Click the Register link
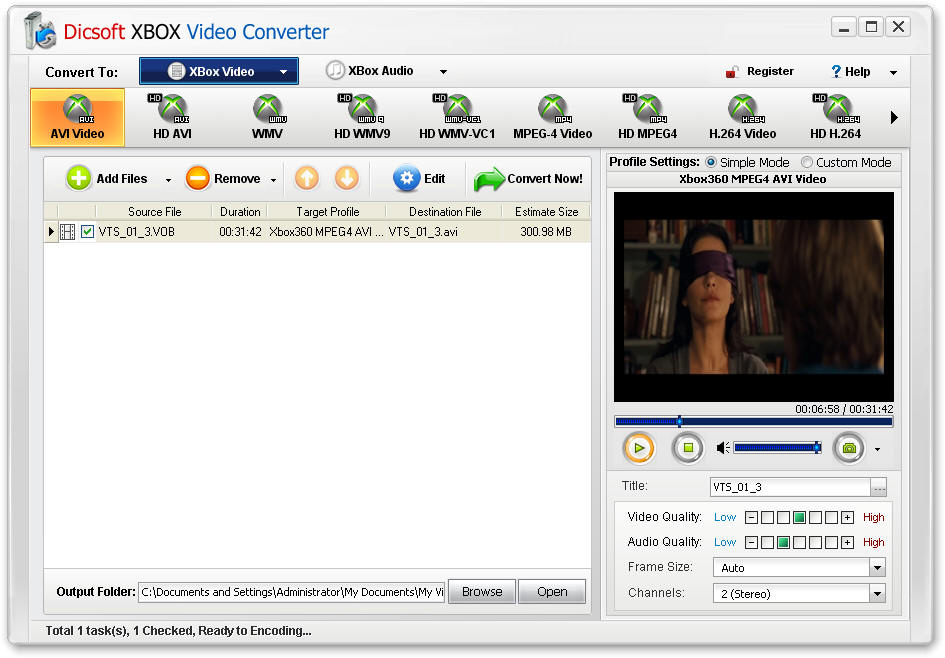The image size is (945, 658). click(x=770, y=71)
